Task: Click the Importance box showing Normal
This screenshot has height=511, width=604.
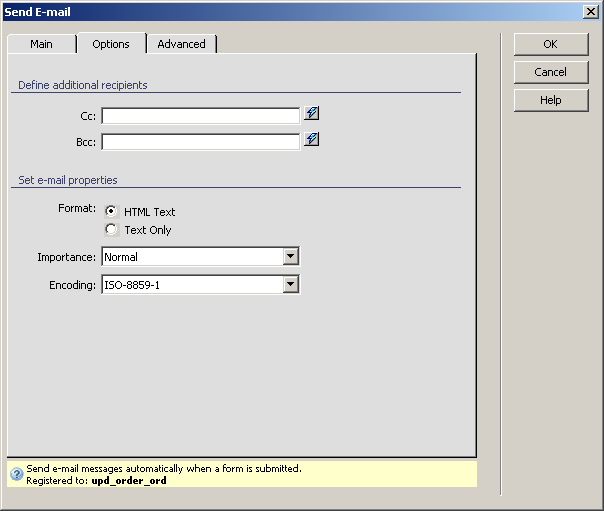Action: tap(191, 257)
